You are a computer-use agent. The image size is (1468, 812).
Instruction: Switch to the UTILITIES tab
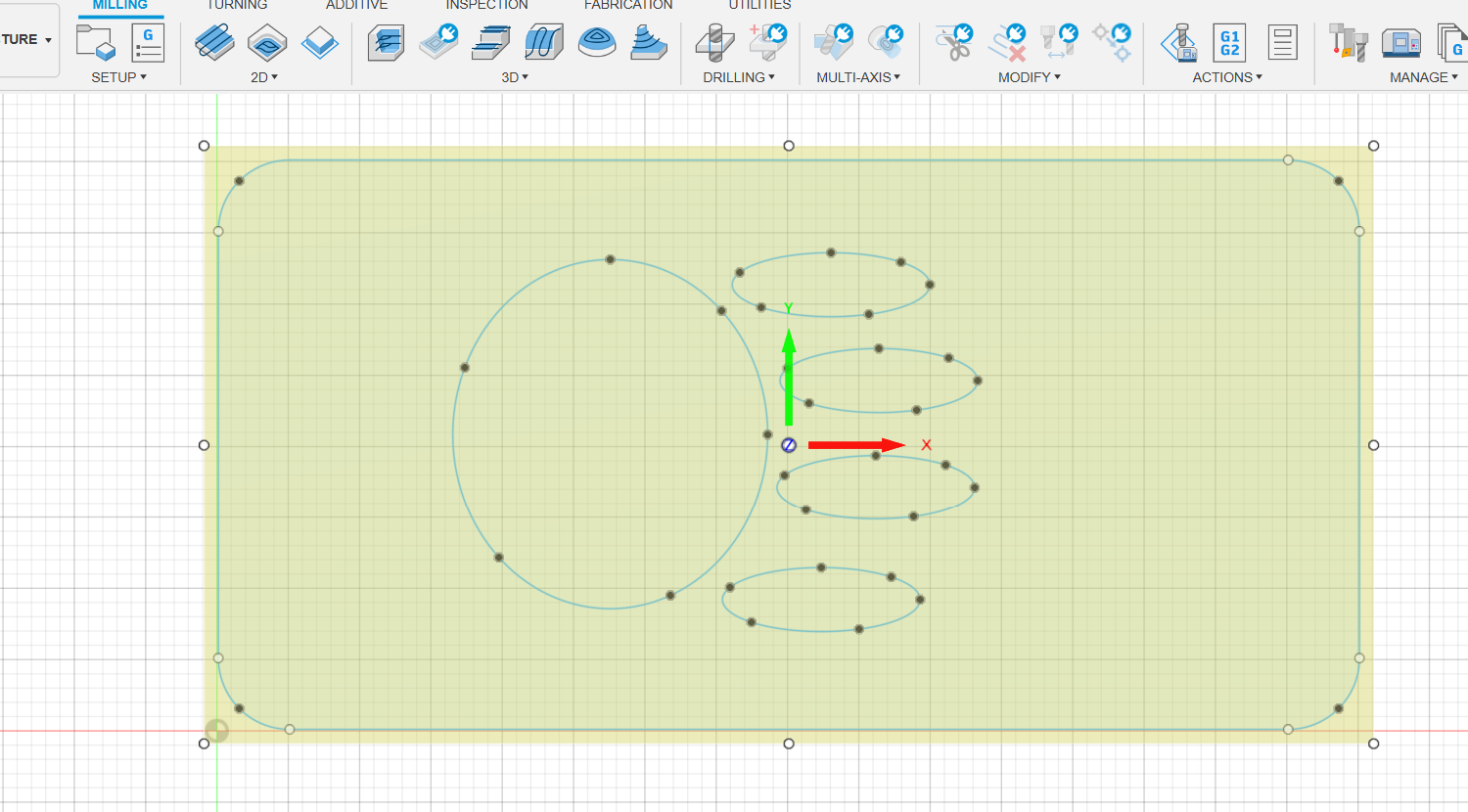(x=760, y=6)
